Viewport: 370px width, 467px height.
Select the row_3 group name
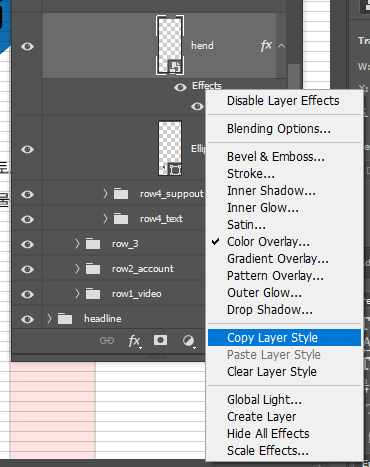pyautogui.click(x=125, y=244)
